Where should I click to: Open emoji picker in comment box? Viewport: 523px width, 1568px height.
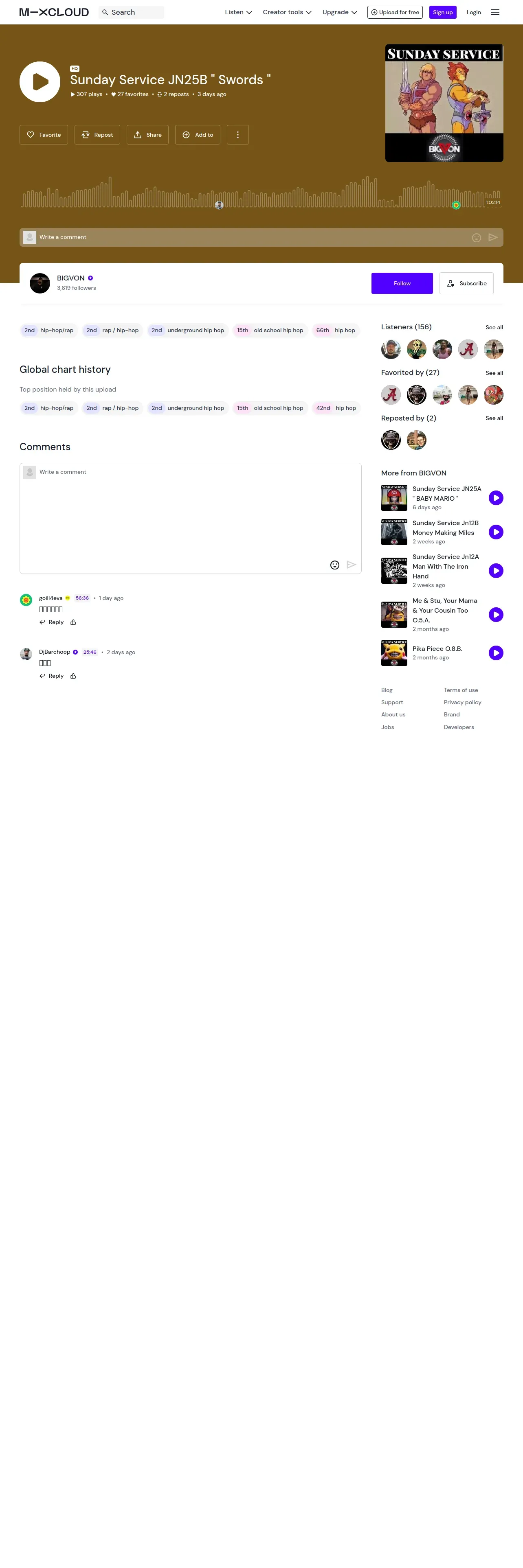coord(335,565)
